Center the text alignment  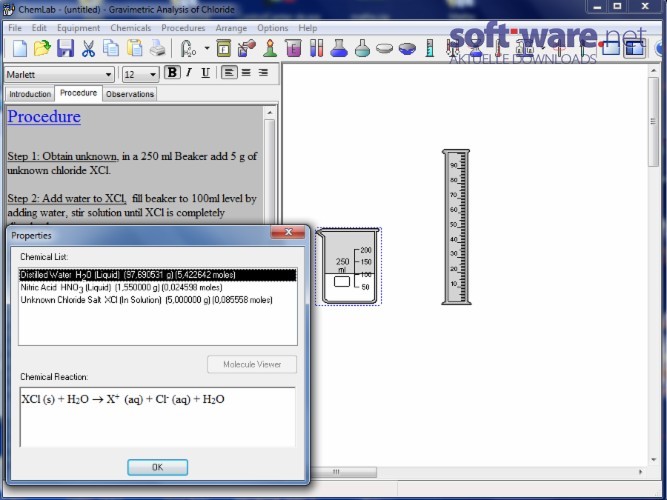point(246,73)
